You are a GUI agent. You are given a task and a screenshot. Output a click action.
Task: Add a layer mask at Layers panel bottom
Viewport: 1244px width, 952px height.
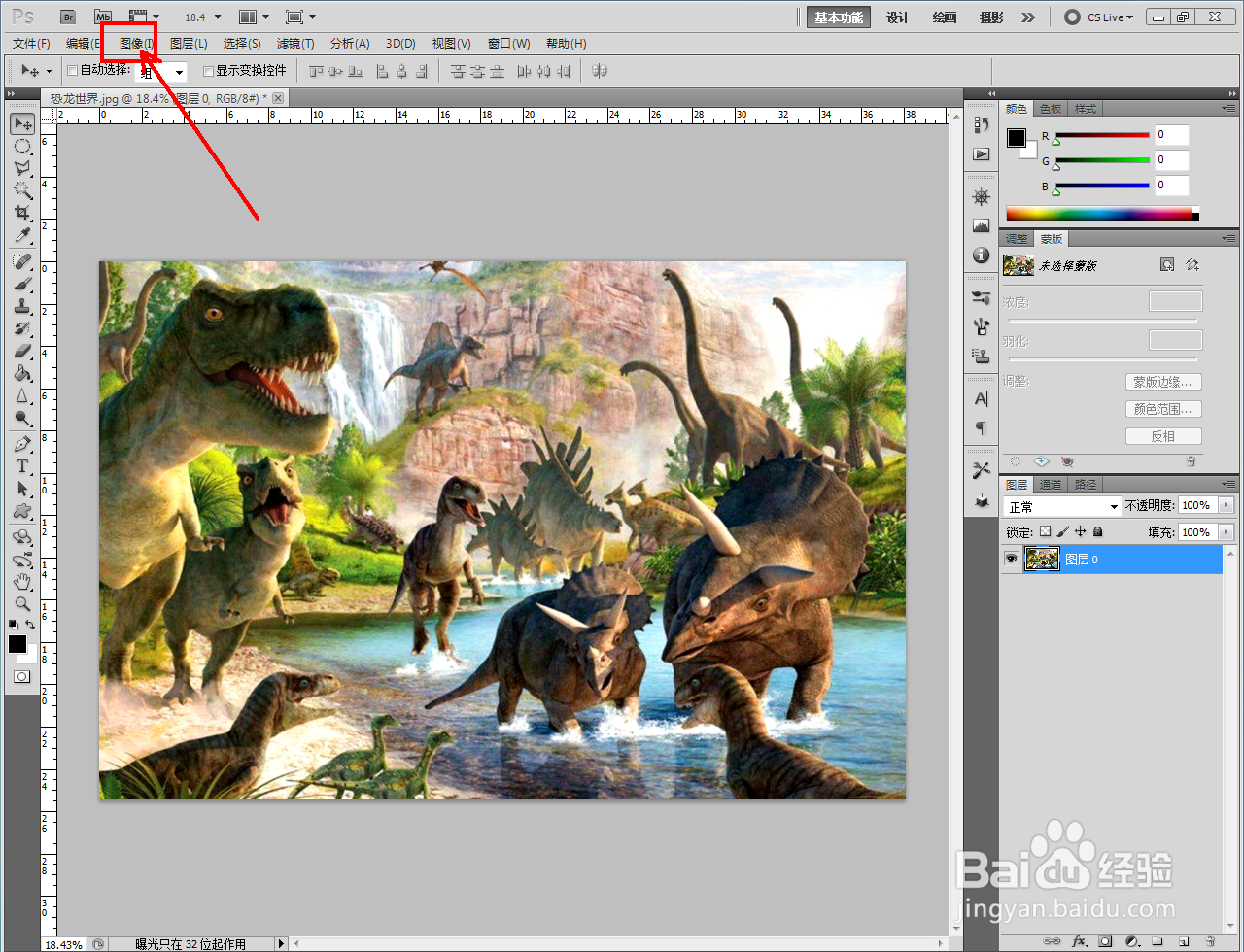coord(1105,941)
